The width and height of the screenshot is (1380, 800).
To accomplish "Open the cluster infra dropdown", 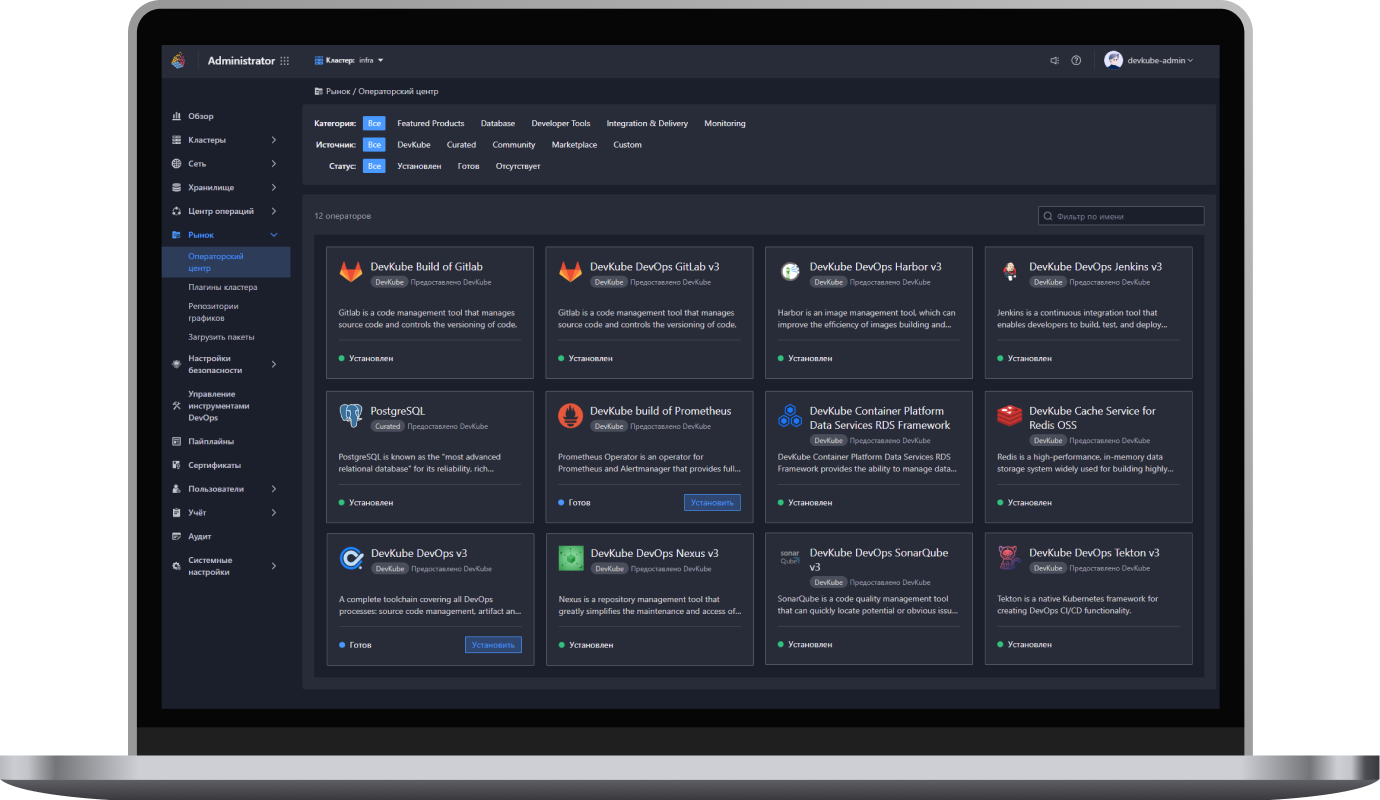I will point(349,61).
